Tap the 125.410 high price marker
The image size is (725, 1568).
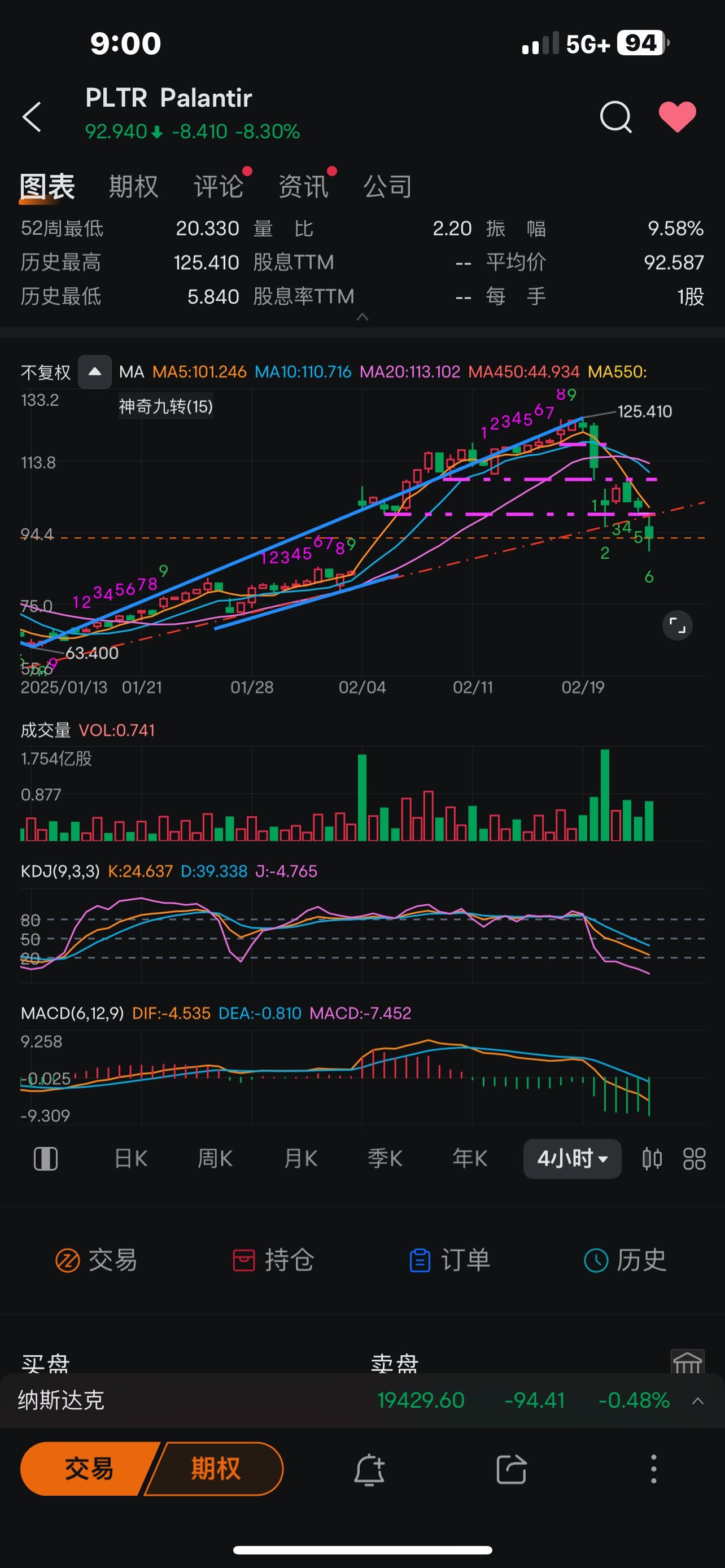[645, 411]
